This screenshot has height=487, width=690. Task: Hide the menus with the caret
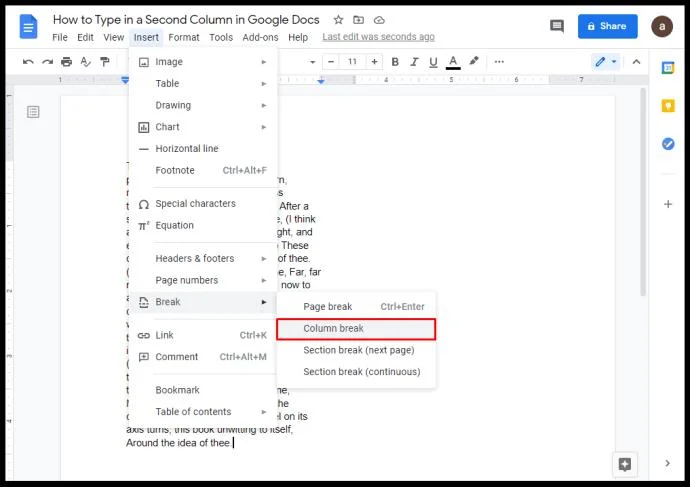(636, 62)
